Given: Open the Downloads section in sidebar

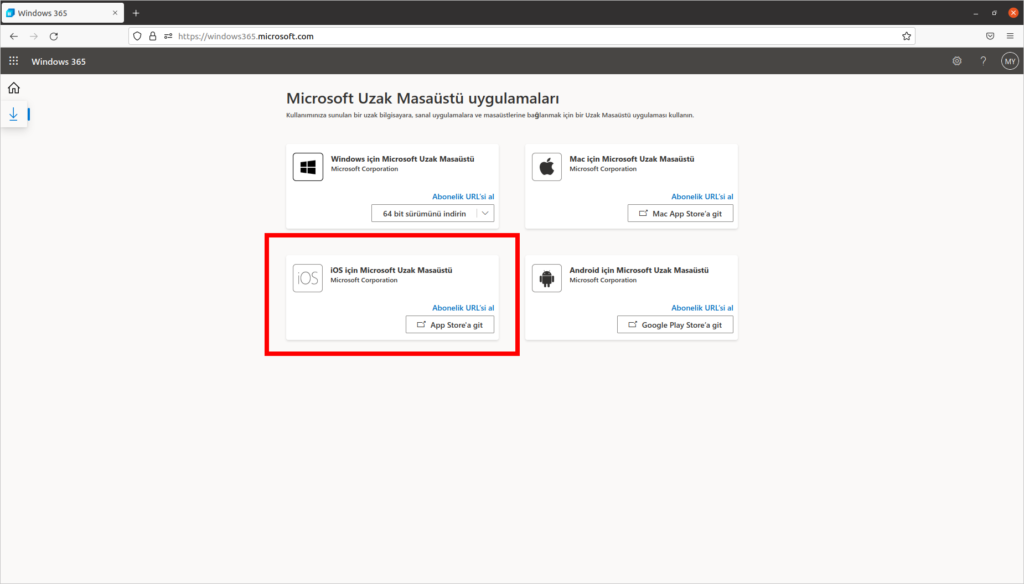Looking at the screenshot, I should (14, 114).
